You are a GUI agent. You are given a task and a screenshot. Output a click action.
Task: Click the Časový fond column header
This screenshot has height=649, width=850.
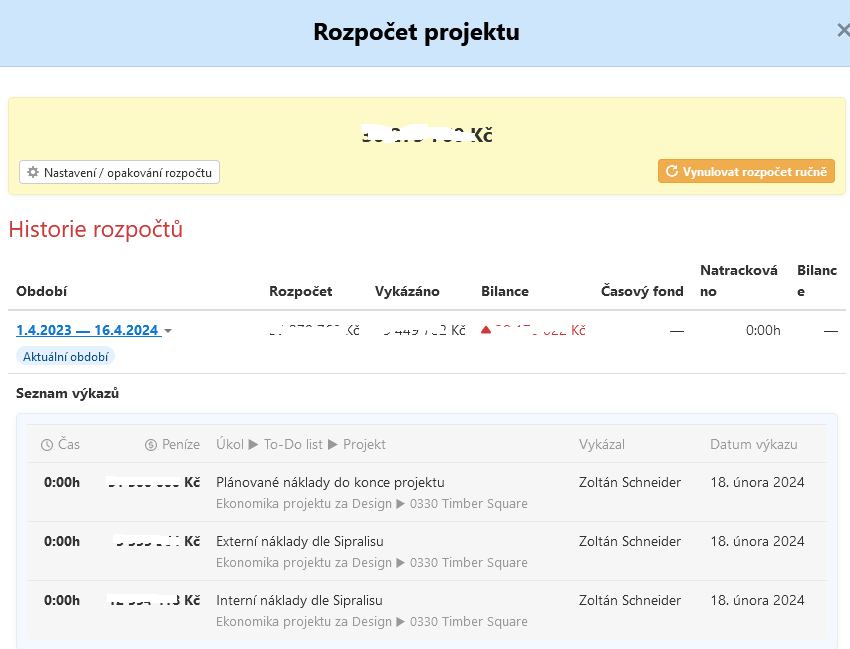(x=642, y=291)
